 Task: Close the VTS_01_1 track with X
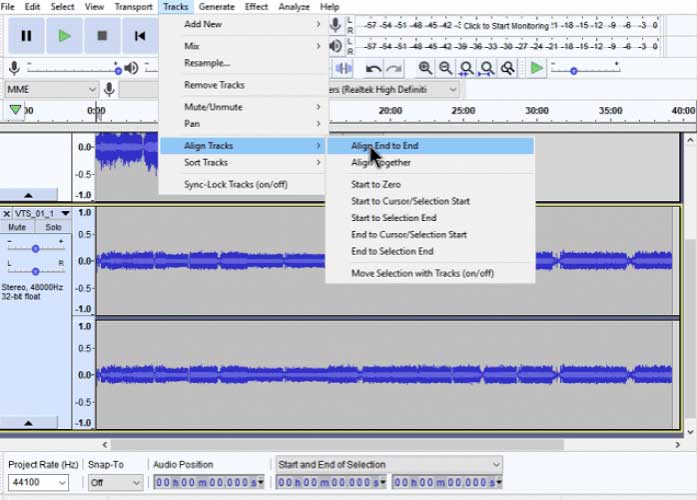coord(7,213)
